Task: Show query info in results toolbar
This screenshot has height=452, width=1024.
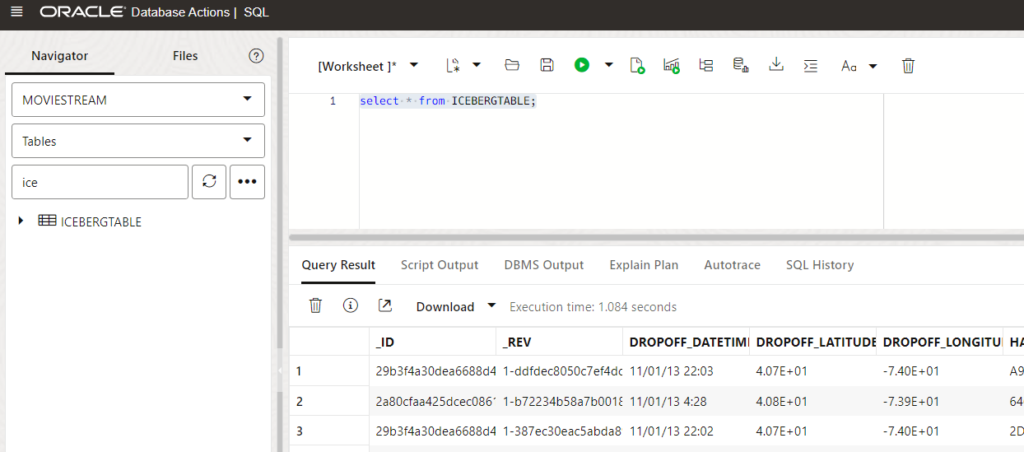Action: click(350, 306)
